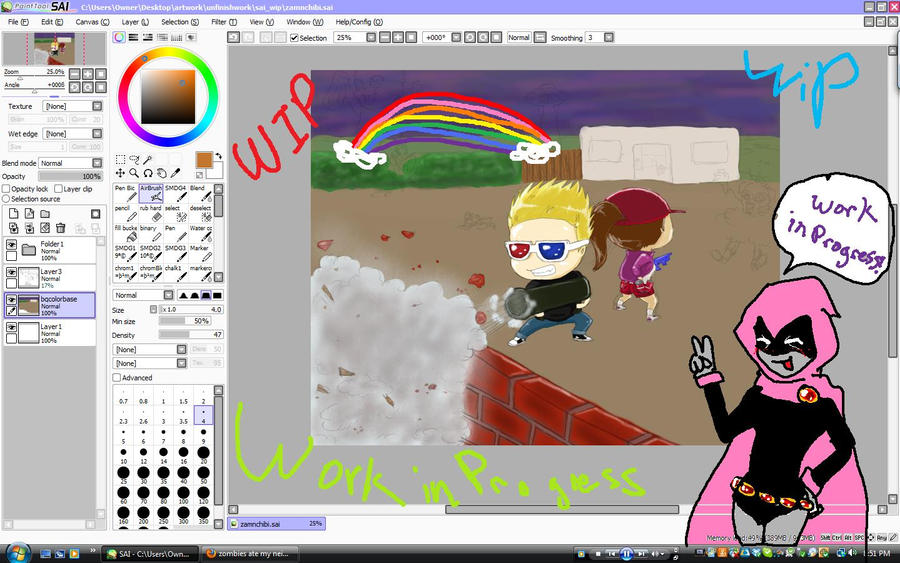Select brush size 9 preset
This screenshot has height=563, width=900.
(x=203, y=434)
